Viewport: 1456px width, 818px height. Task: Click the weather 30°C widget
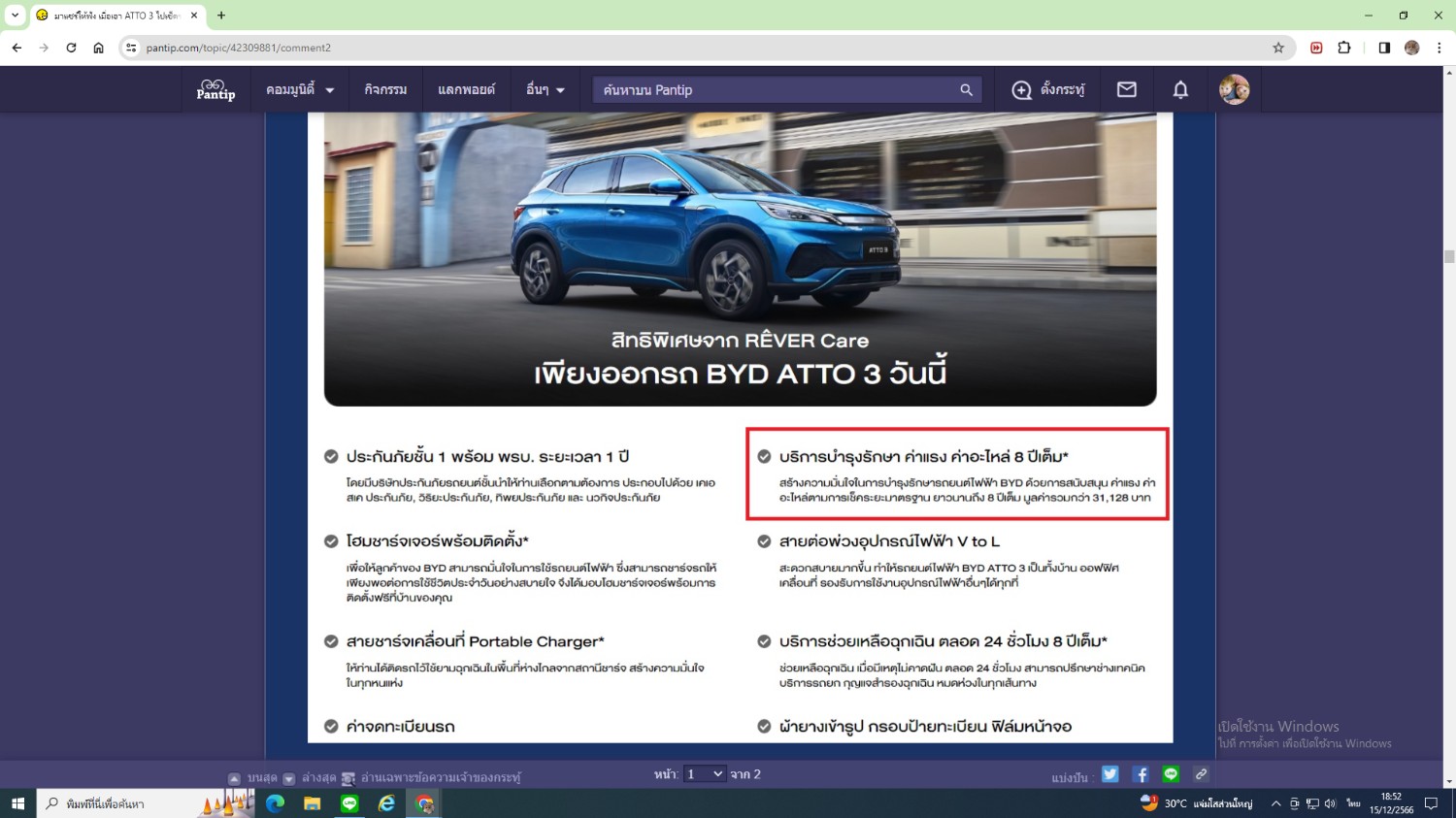1196,803
